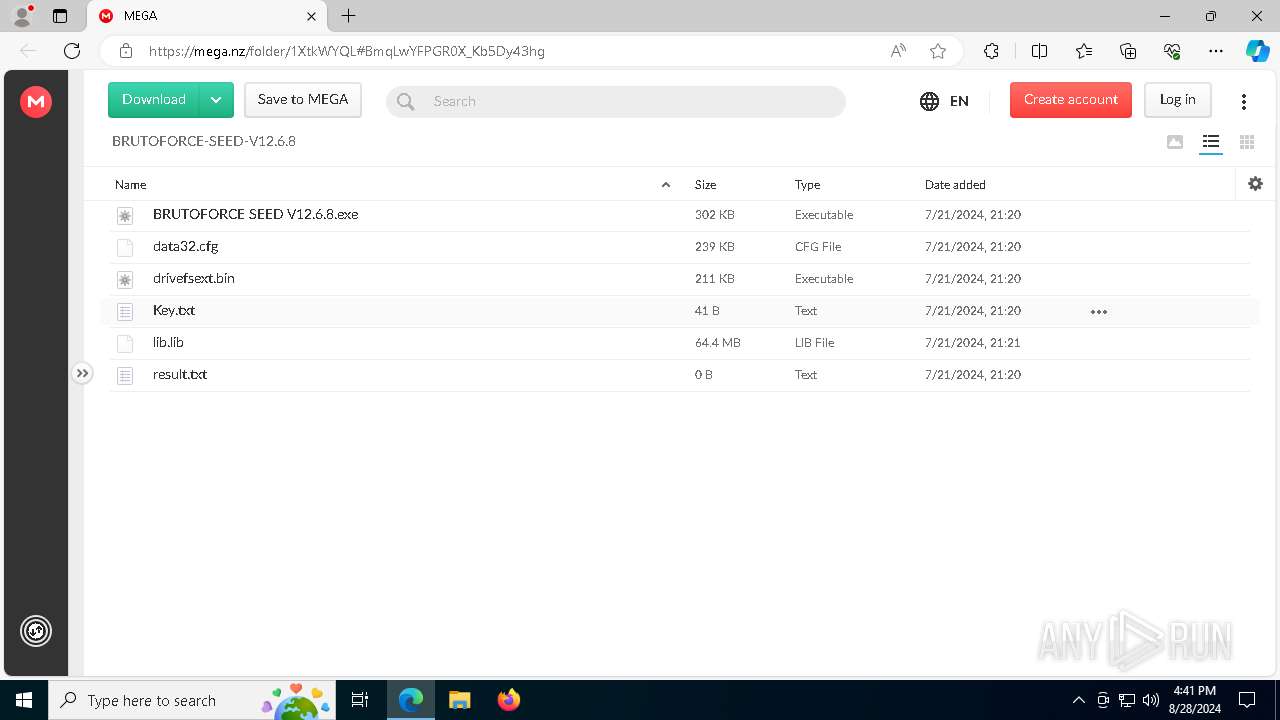The height and width of the screenshot is (720, 1280).
Task: Click Create account button
Action: click(1071, 100)
